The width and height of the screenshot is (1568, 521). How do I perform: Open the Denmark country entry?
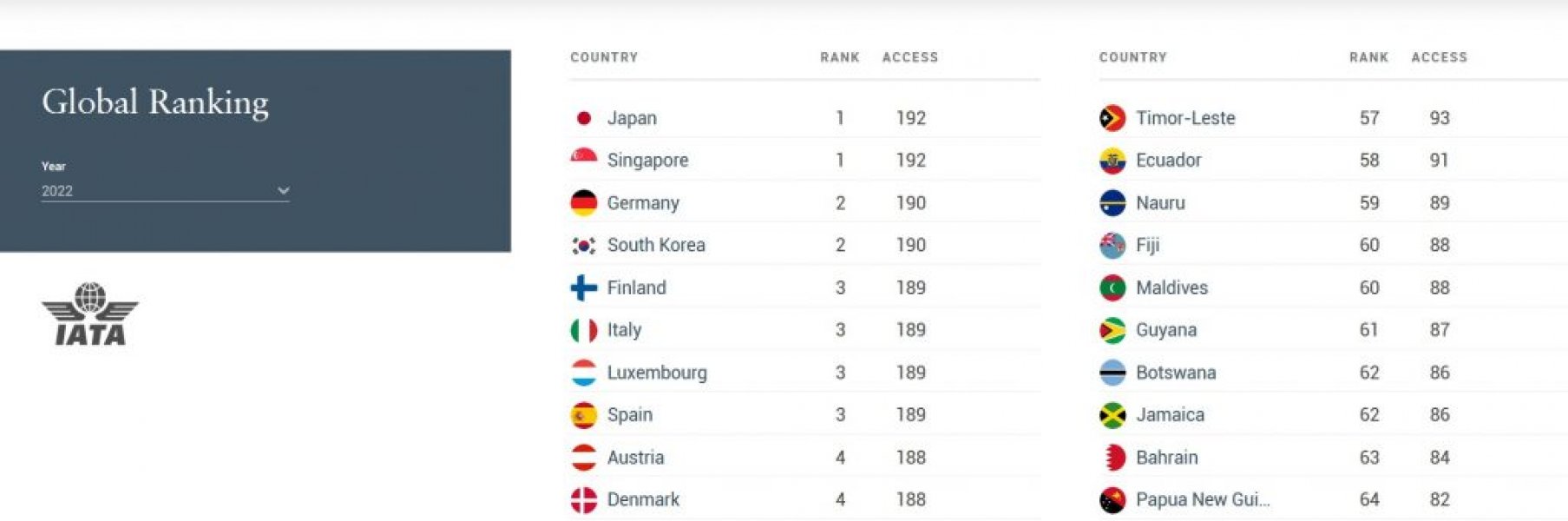643,500
